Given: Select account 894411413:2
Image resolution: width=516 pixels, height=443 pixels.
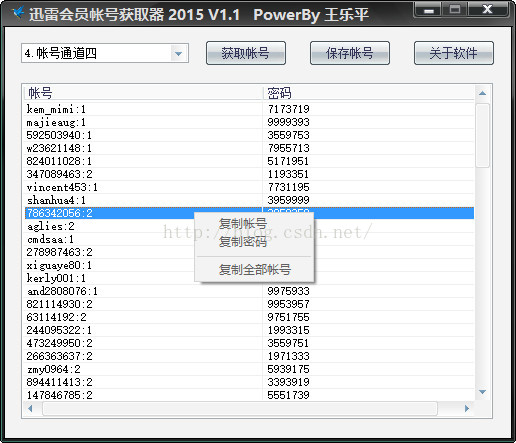Looking at the screenshot, I should pos(59,382).
